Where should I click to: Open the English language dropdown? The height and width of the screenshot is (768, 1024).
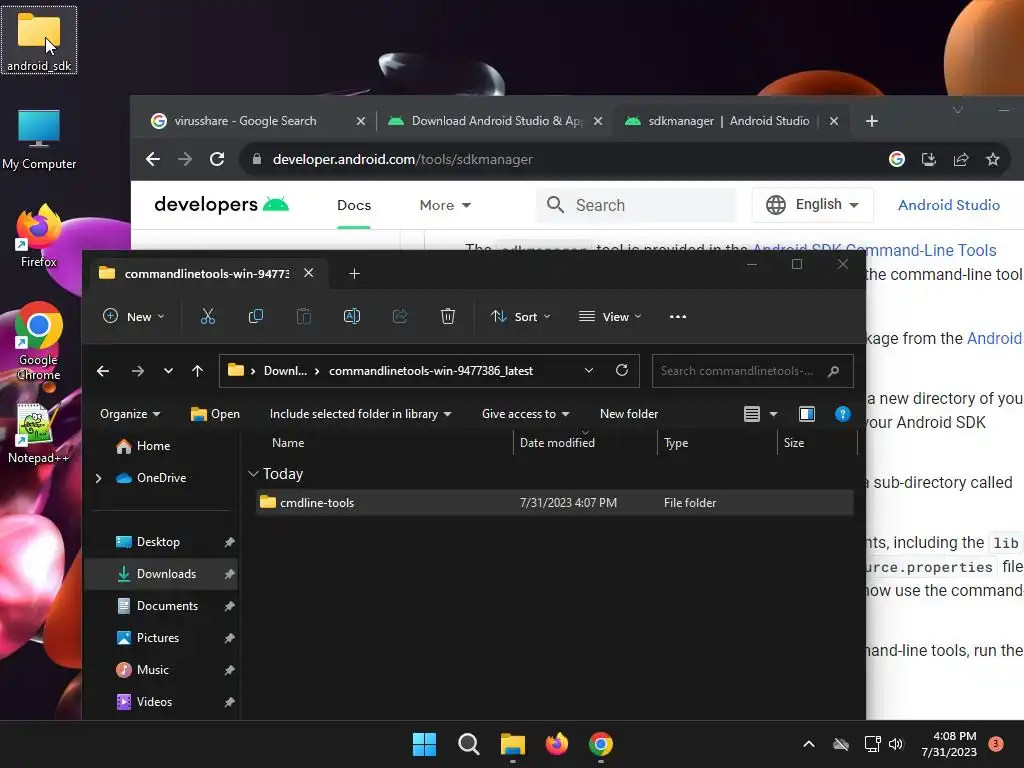(x=811, y=204)
